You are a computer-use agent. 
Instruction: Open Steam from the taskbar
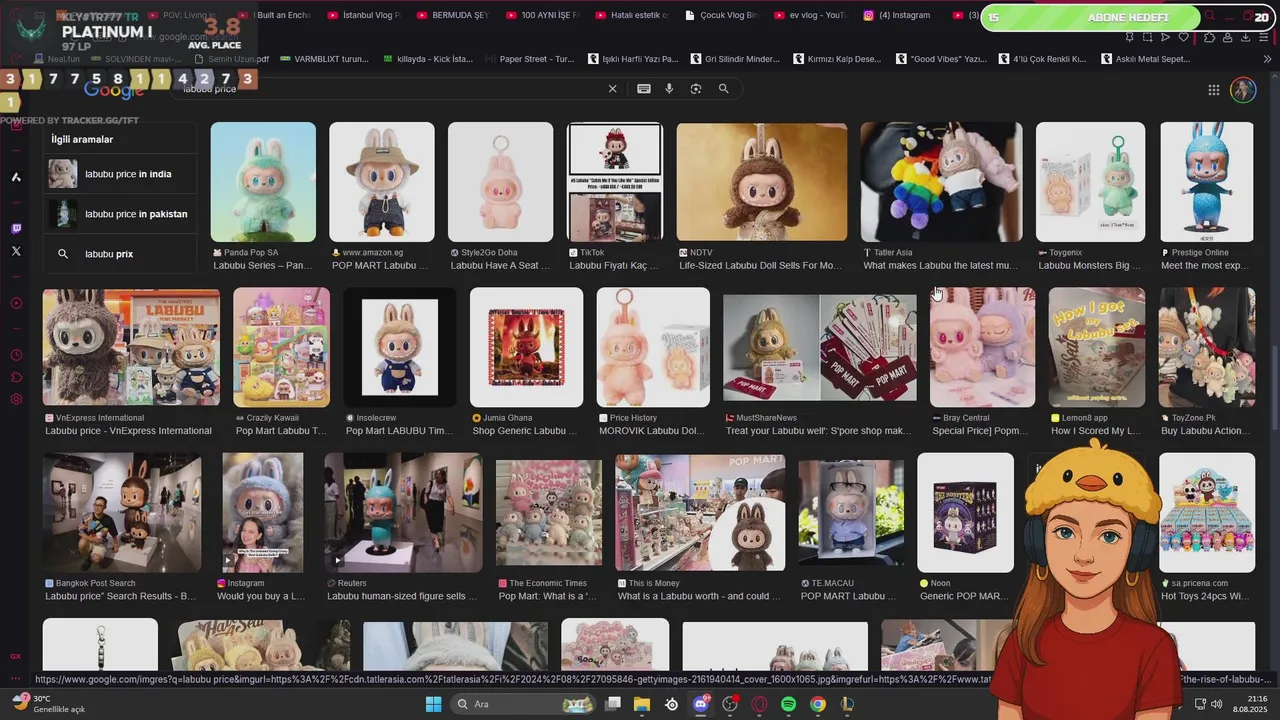[671, 704]
